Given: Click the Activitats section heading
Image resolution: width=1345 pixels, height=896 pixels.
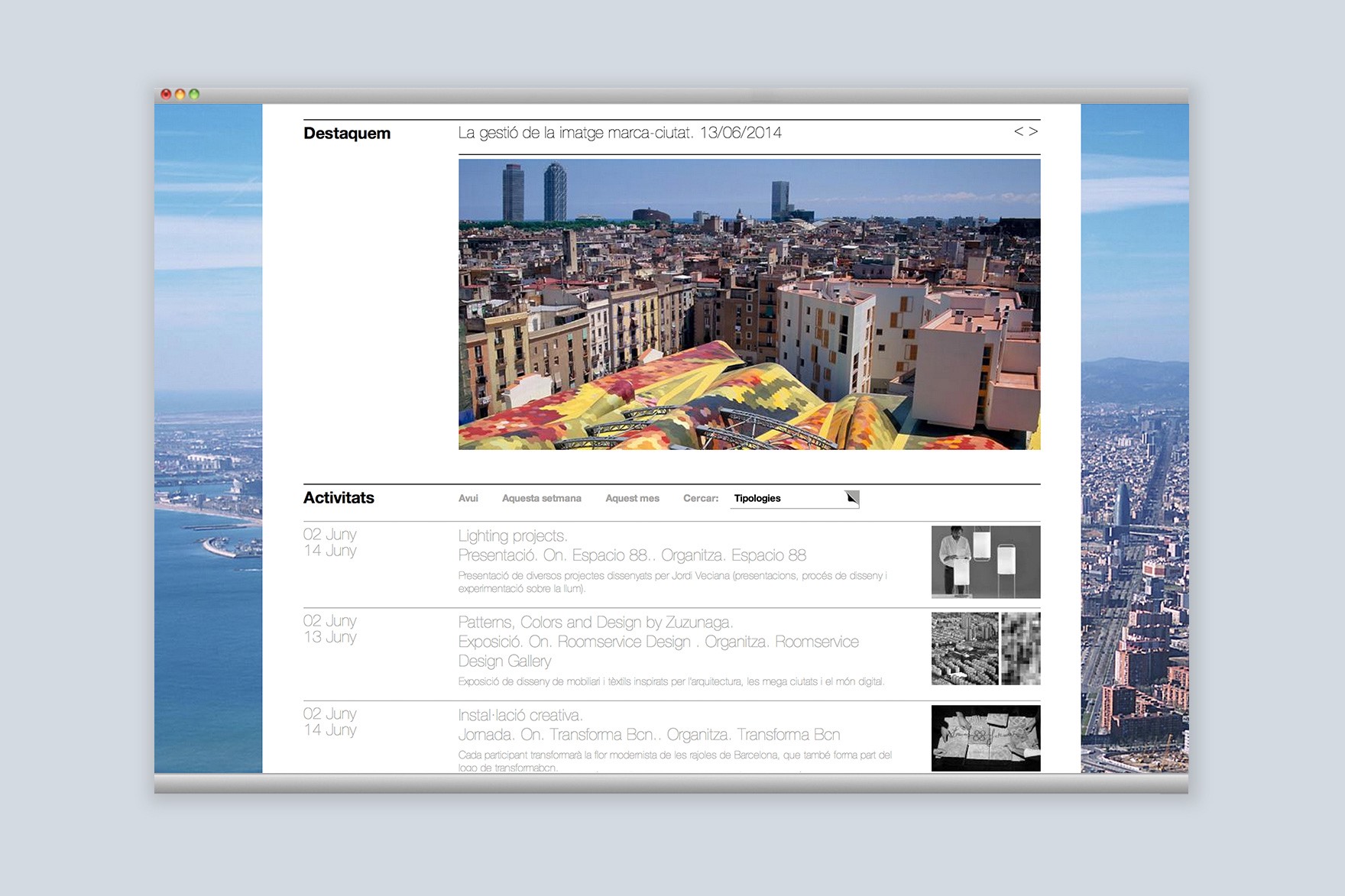Looking at the screenshot, I should click(x=339, y=498).
